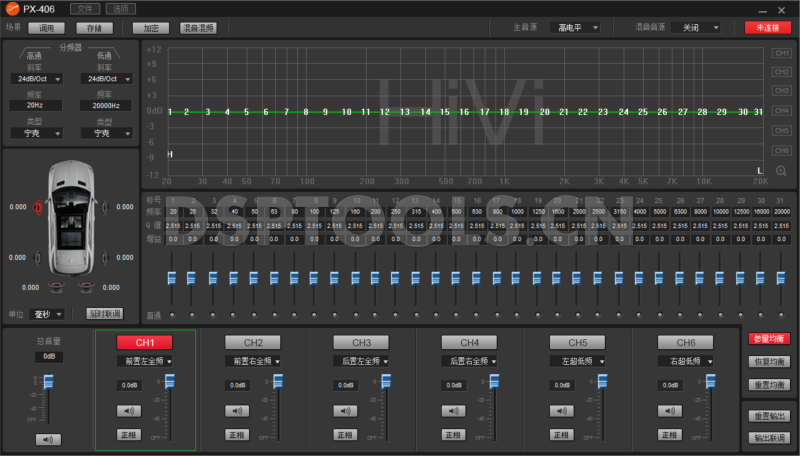800x456 pixels.
Task: Click the high-pass 20Hz frequency field
Action: click(35, 104)
